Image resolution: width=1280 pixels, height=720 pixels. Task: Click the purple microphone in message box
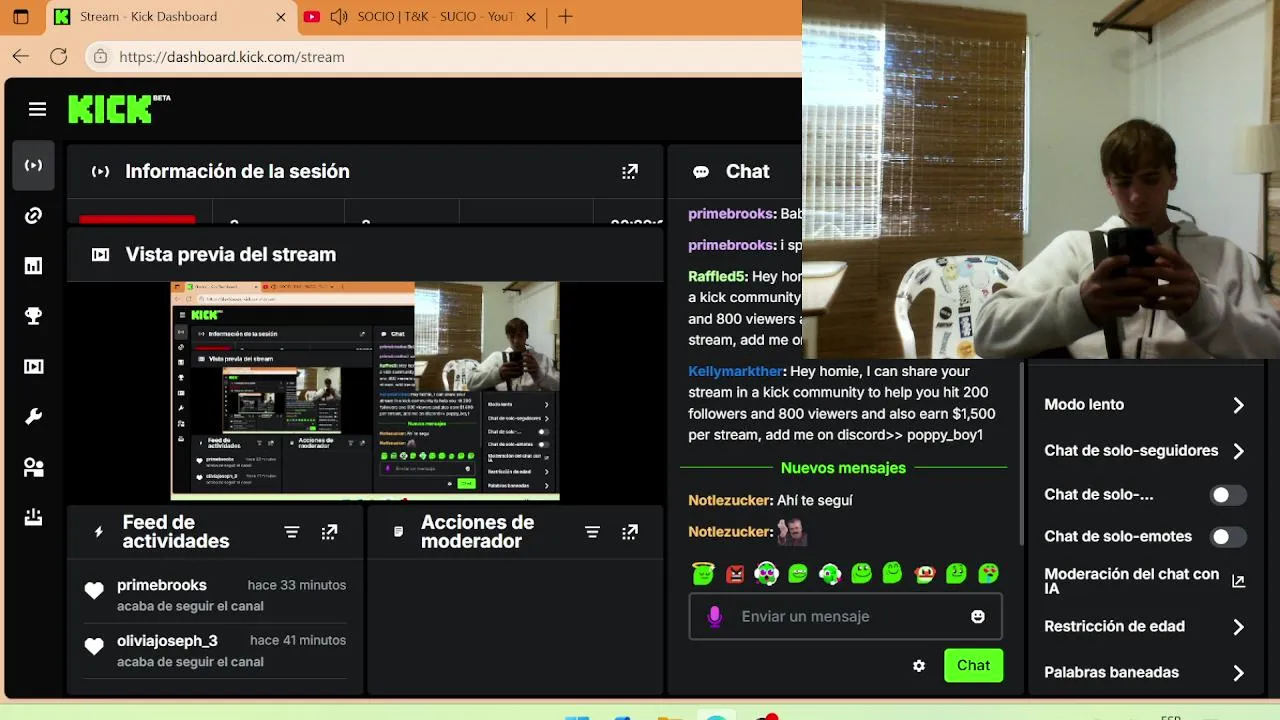click(x=714, y=617)
